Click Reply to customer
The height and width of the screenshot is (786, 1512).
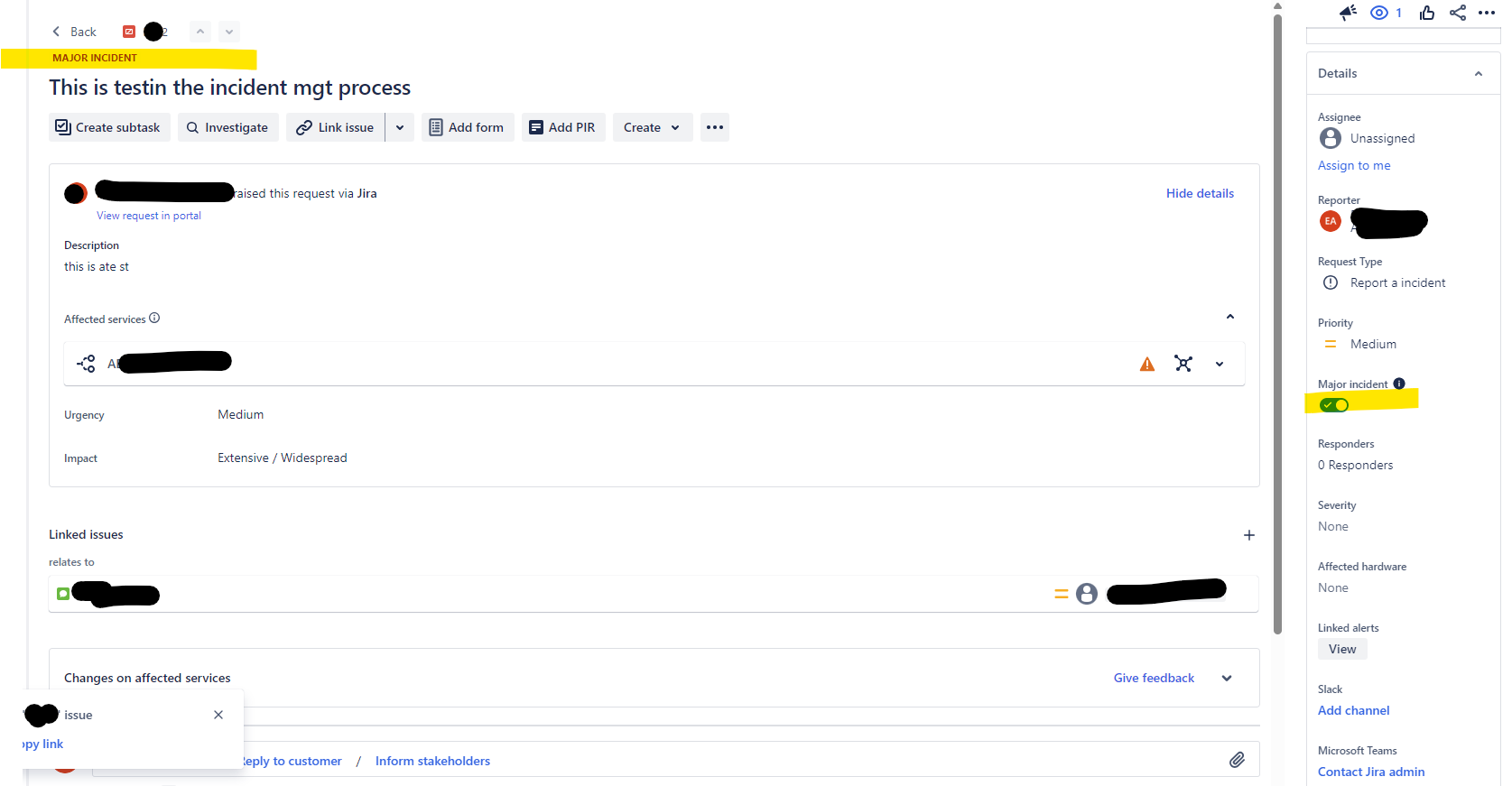coord(292,761)
